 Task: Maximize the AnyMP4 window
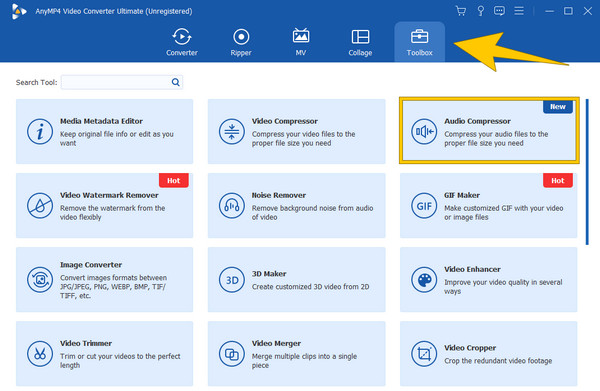(569, 11)
